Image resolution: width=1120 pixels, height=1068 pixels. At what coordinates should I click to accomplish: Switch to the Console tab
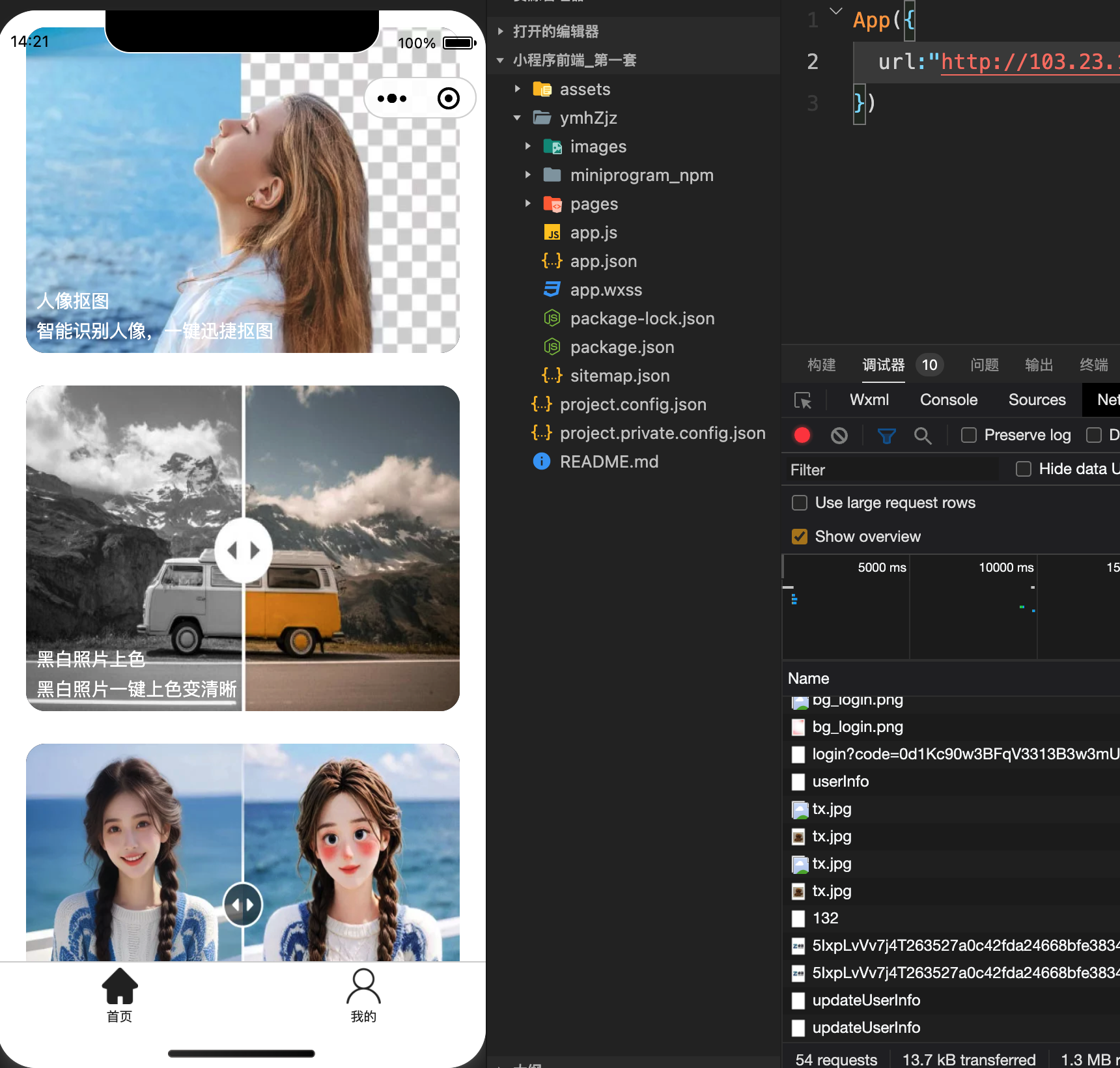949,400
